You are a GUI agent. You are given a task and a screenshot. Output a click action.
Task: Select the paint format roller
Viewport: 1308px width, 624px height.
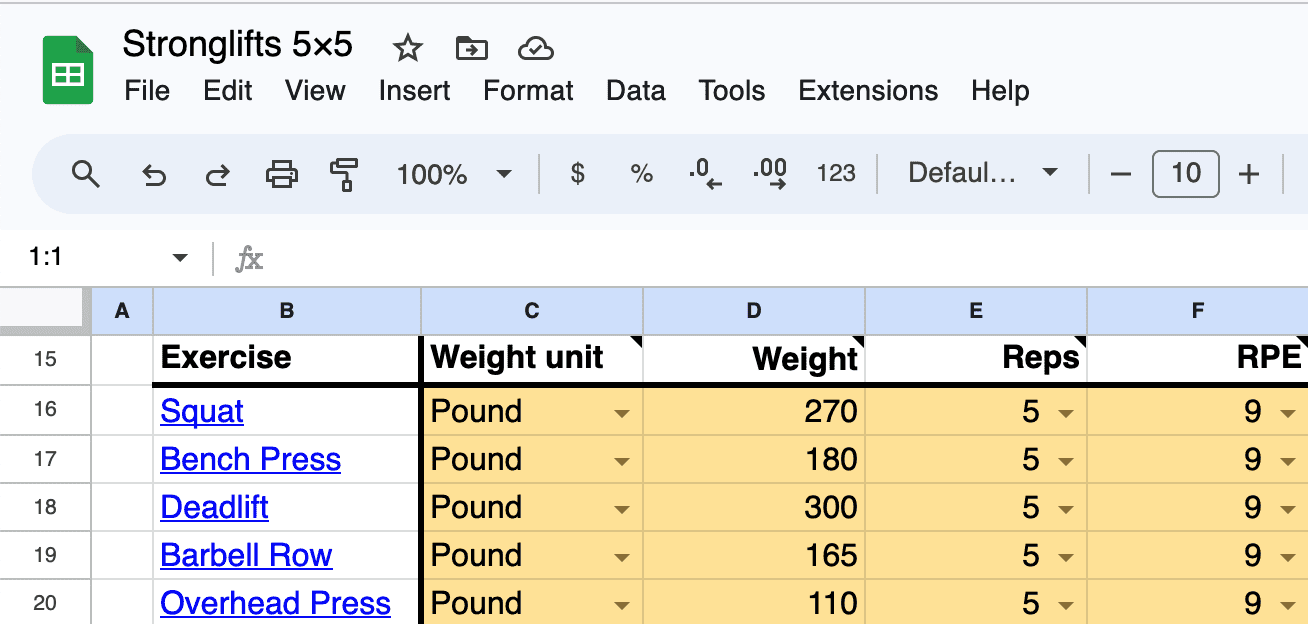point(345,174)
